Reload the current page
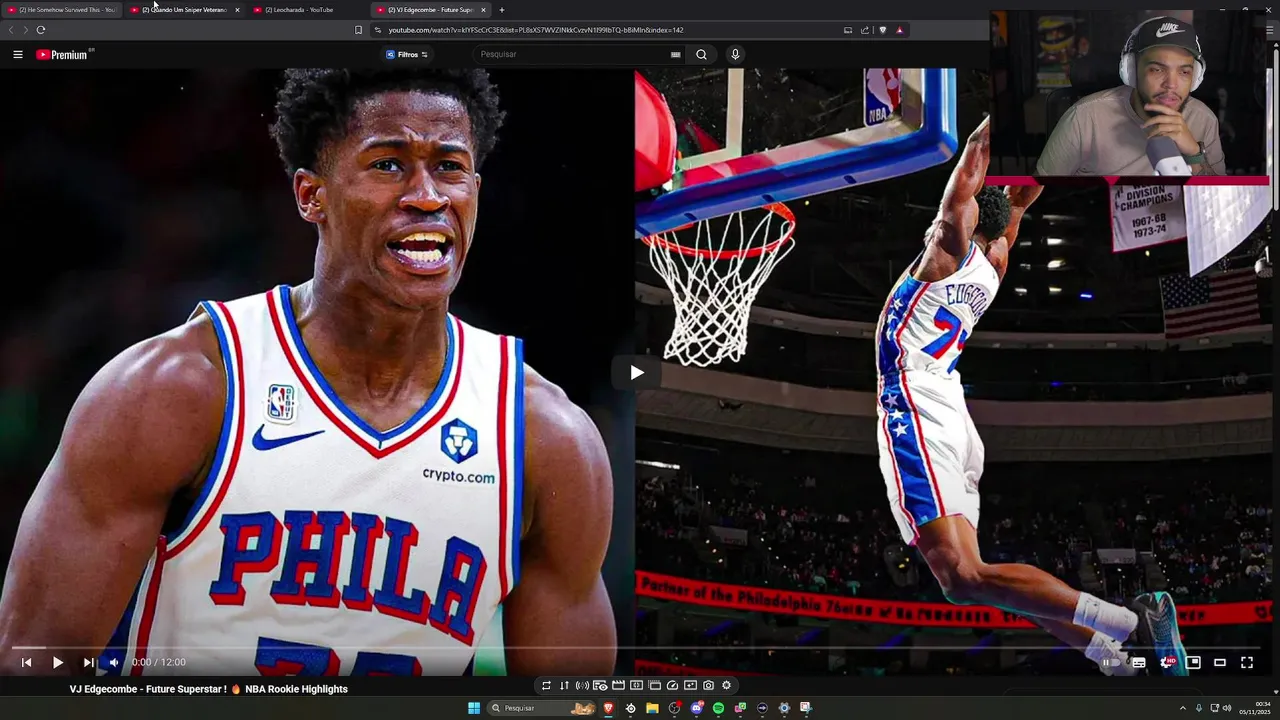 41,30
